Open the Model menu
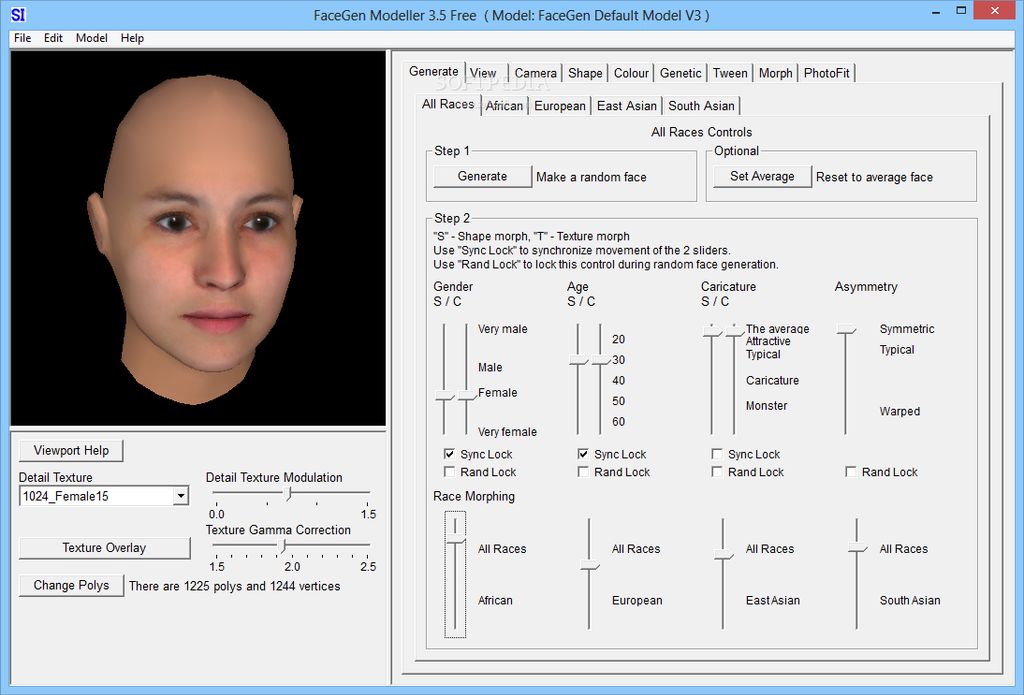Screen dimensions: 1024x695 [91, 38]
